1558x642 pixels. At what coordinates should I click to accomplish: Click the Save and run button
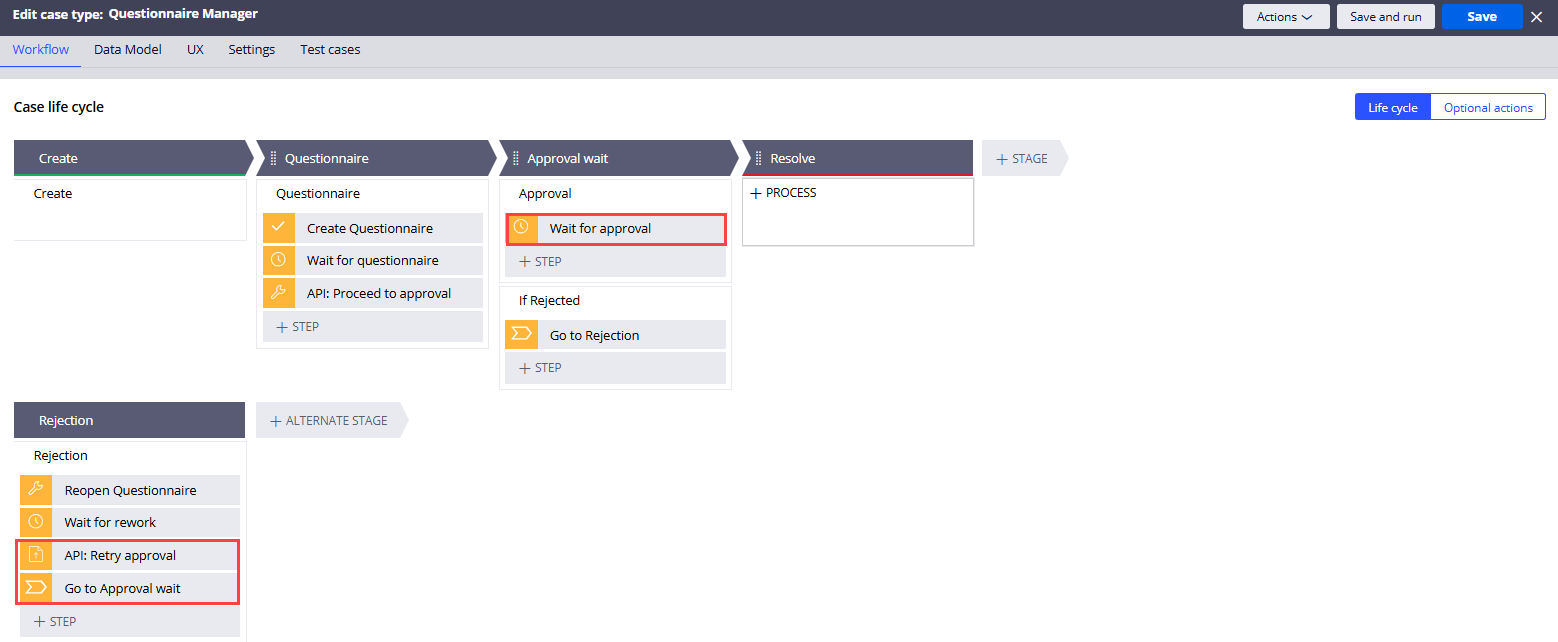click(x=1385, y=17)
